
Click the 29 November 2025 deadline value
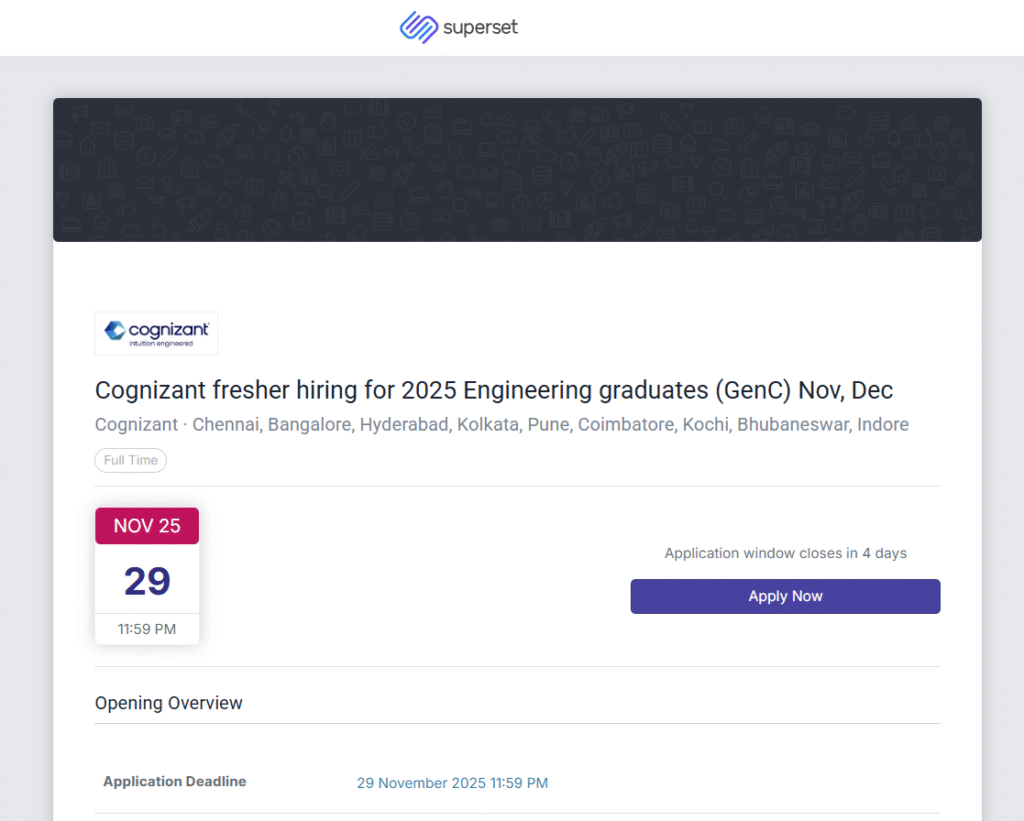tap(452, 783)
